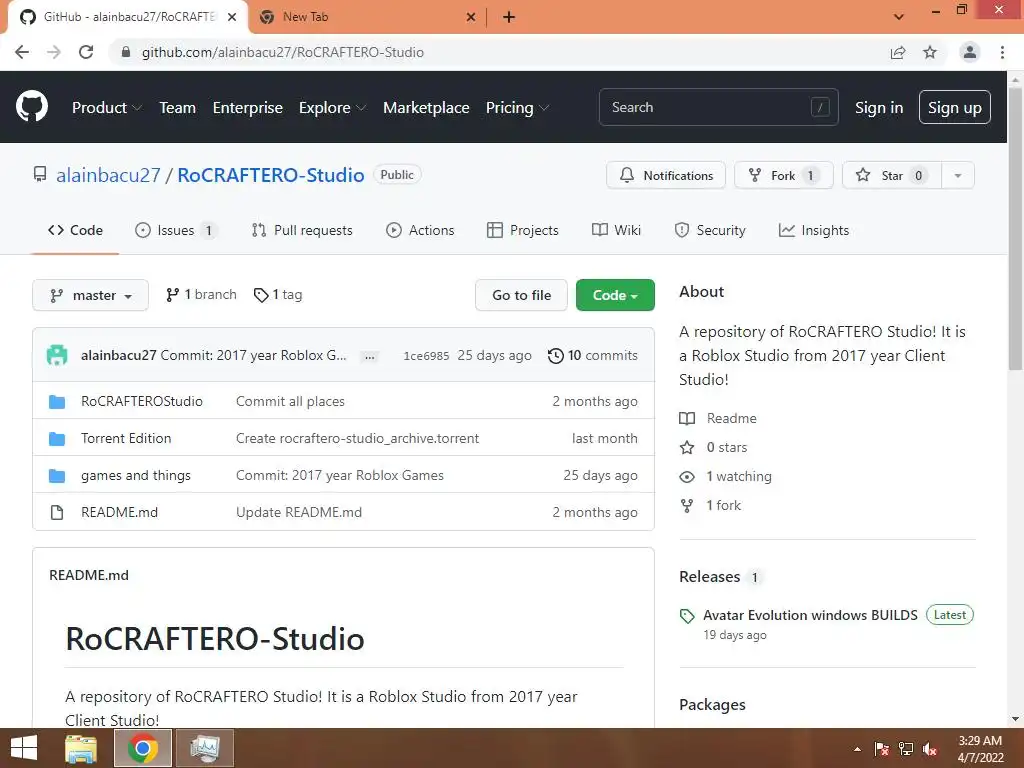Click the tab search chevron in title bar

(899, 17)
